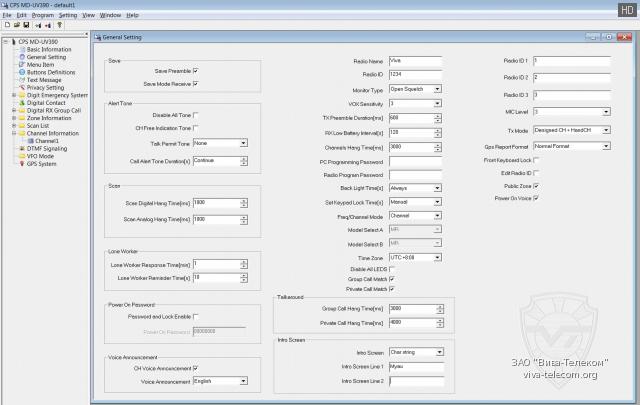640x405 pixels.
Task: Open the Setting menu
Action: [x=67, y=16]
